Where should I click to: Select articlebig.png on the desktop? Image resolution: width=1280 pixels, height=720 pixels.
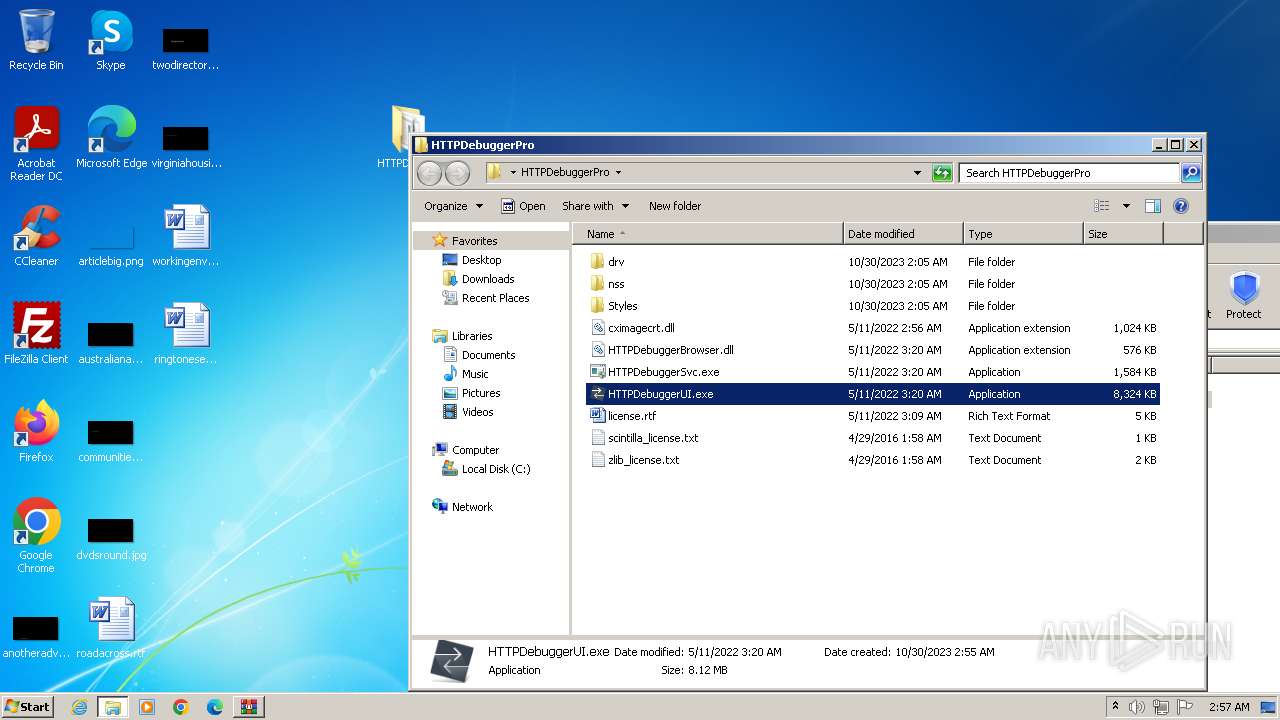pyautogui.click(x=111, y=244)
